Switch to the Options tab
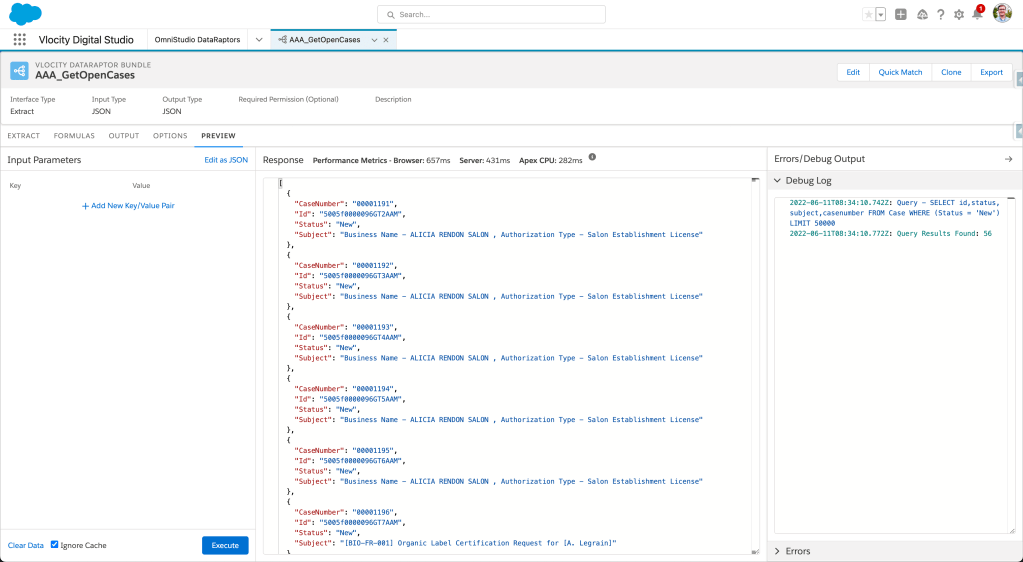1023x562 pixels. 170,135
